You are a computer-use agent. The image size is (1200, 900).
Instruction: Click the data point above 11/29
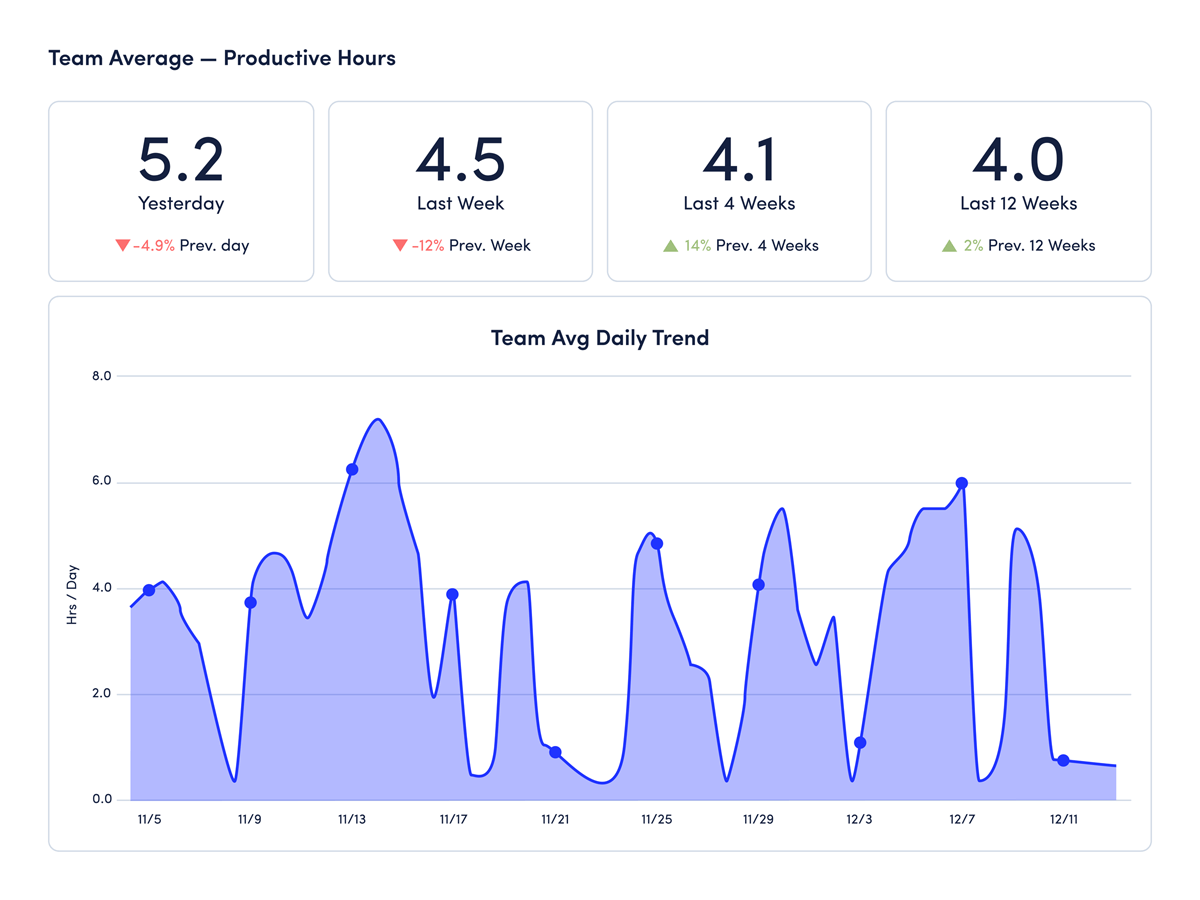pyautogui.click(x=758, y=585)
